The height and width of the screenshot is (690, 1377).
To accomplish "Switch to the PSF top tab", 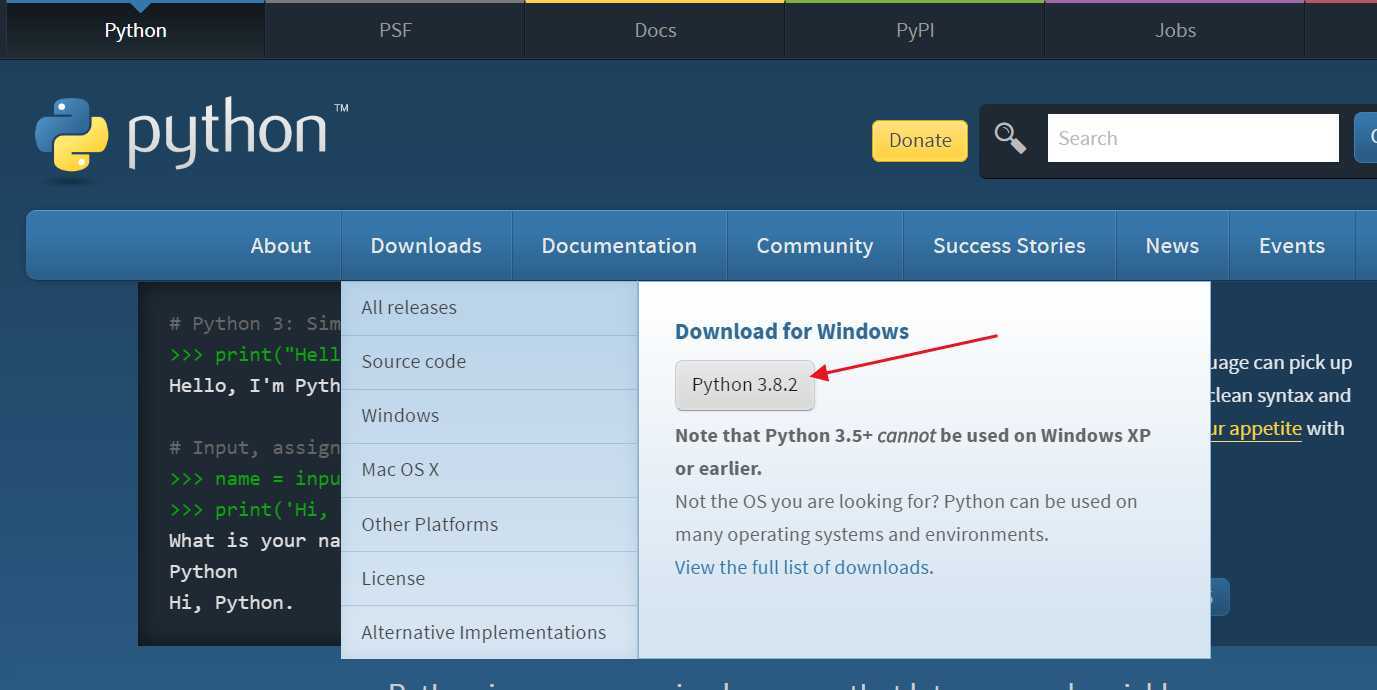I will [x=395, y=30].
